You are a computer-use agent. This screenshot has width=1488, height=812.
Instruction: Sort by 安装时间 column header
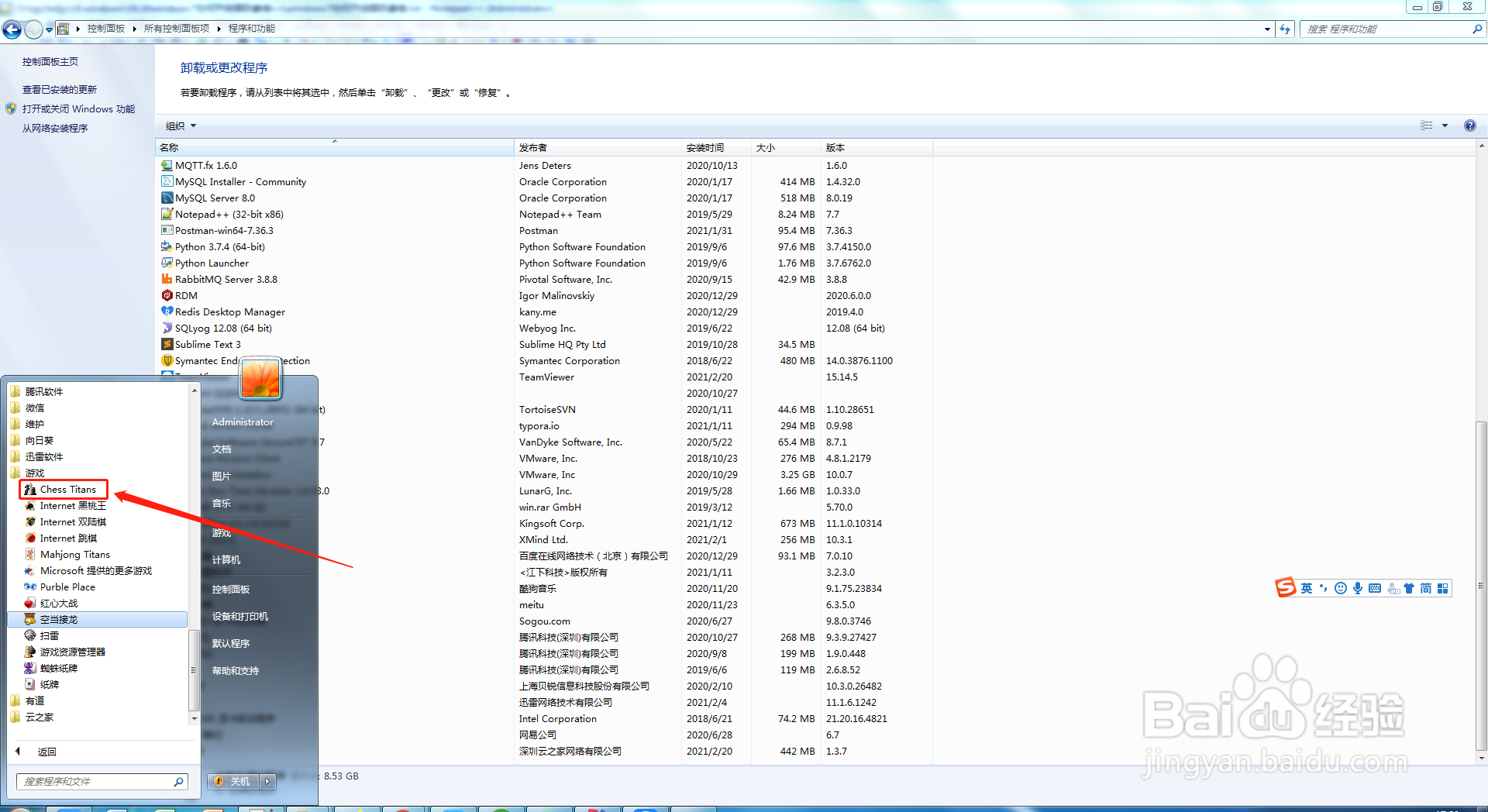tap(716, 148)
